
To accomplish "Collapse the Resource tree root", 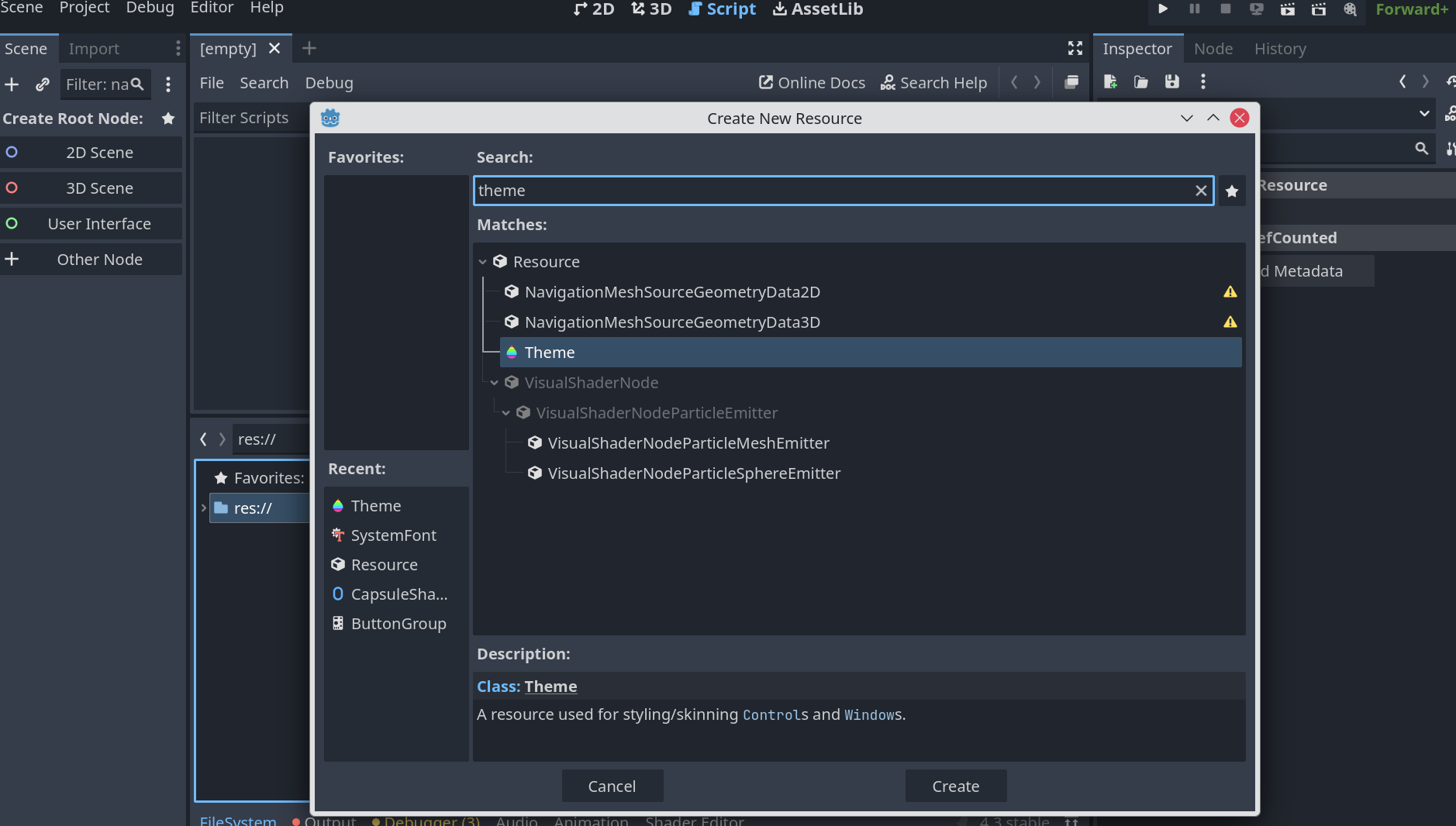I will click(x=482, y=262).
